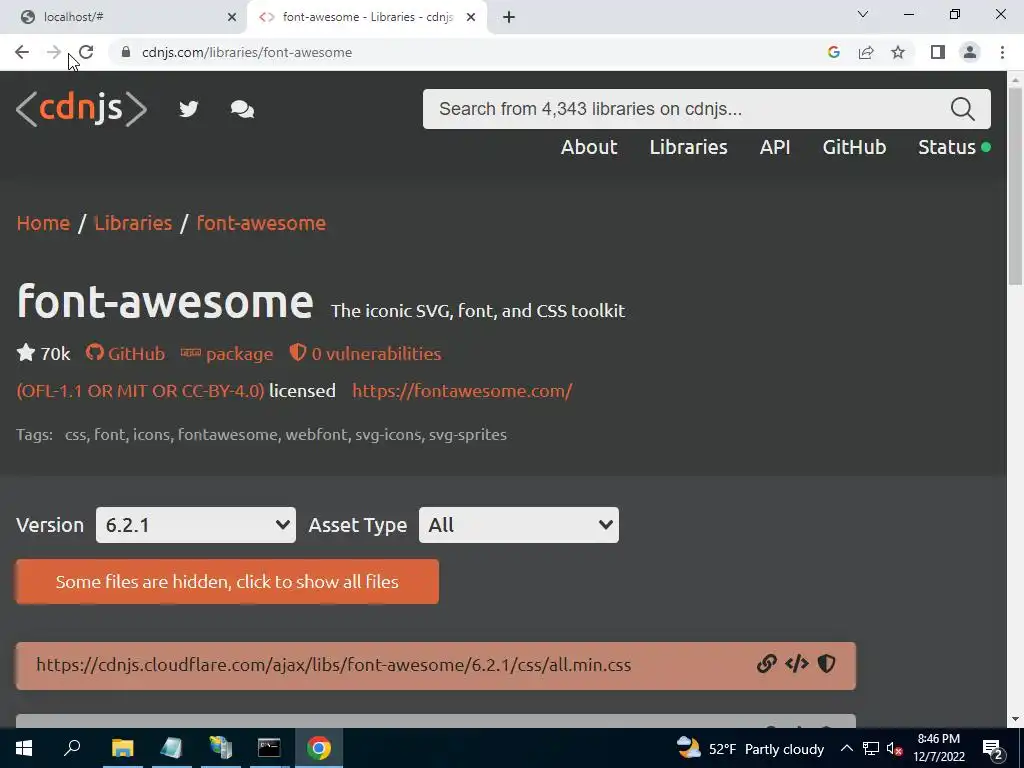This screenshot has width=1024, height=768.
Task: Select the font-awesome Libraries tab
Action: pos(366,17)
